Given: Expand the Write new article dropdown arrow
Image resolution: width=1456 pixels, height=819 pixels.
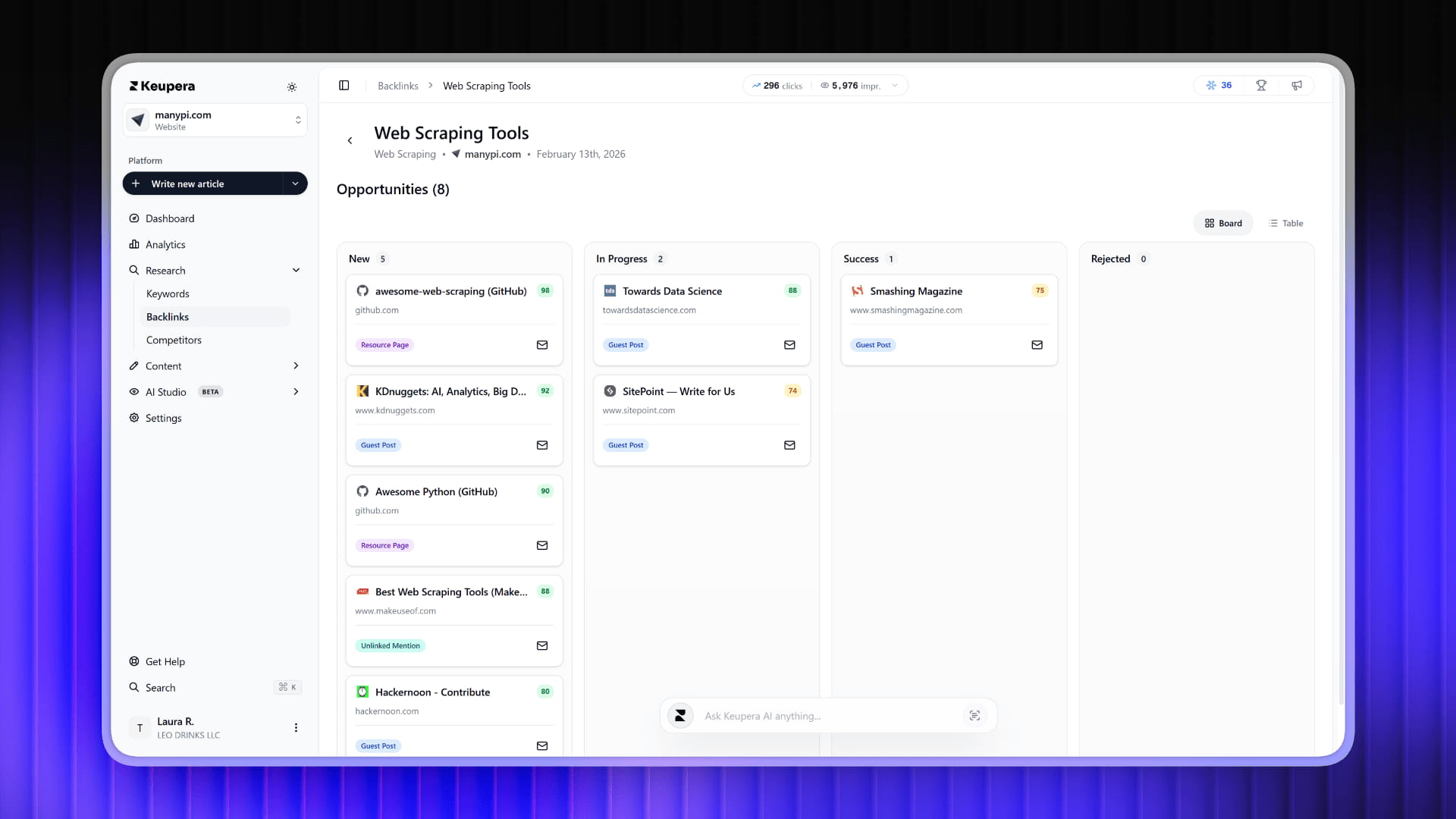Looking at the screenshot, I should point(295,184).
